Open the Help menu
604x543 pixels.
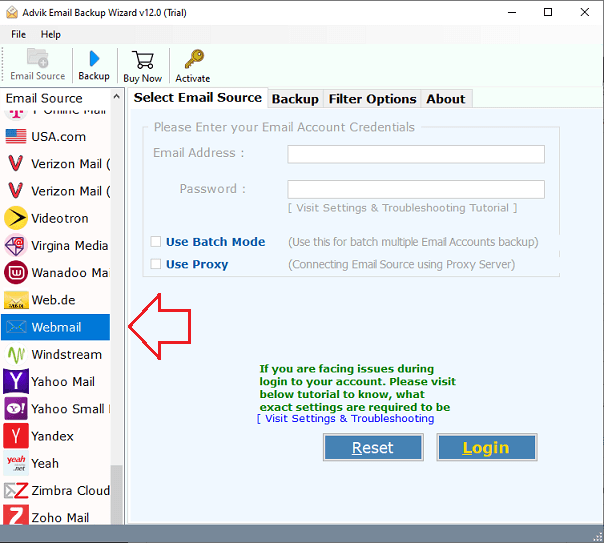pyautogui.click(x=51, y=34)
